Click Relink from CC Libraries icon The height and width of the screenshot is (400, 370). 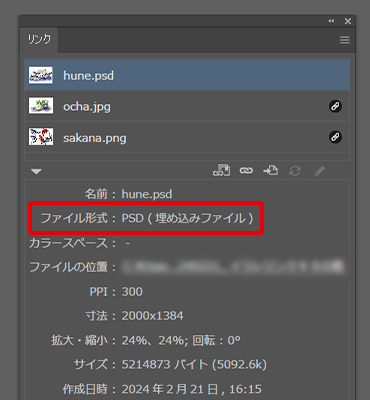click(x=221, y=170)
